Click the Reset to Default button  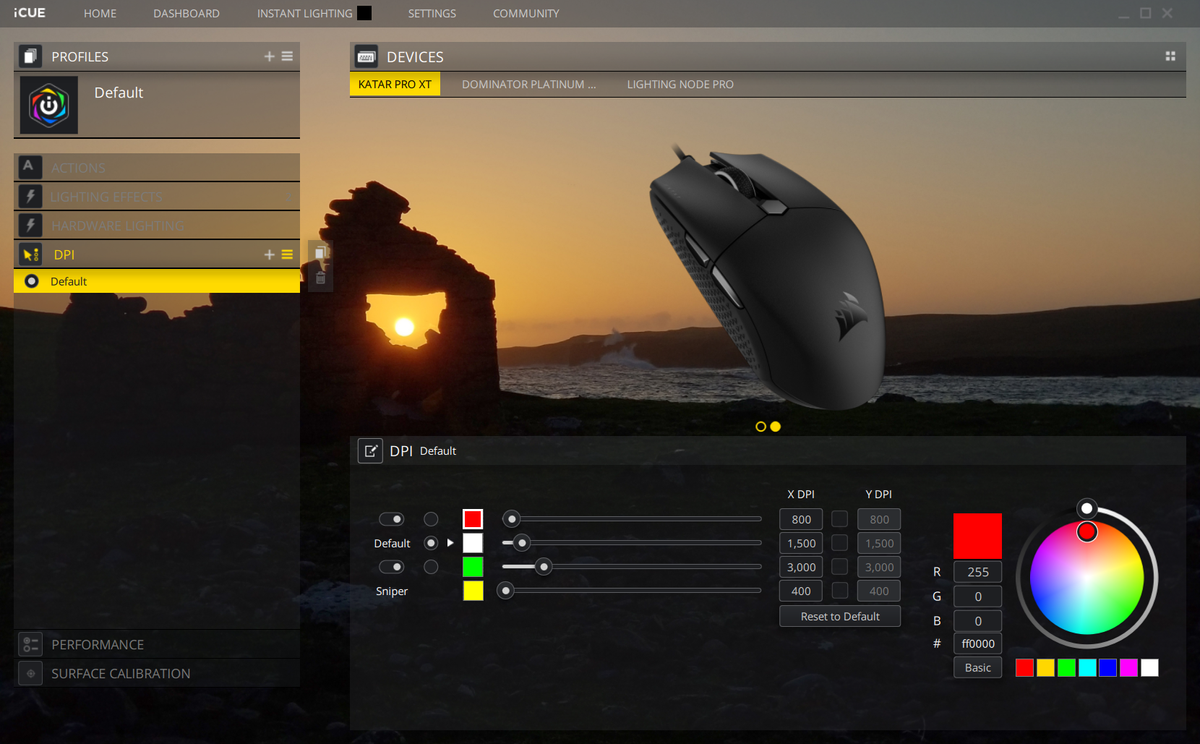(x=840, y=616)
